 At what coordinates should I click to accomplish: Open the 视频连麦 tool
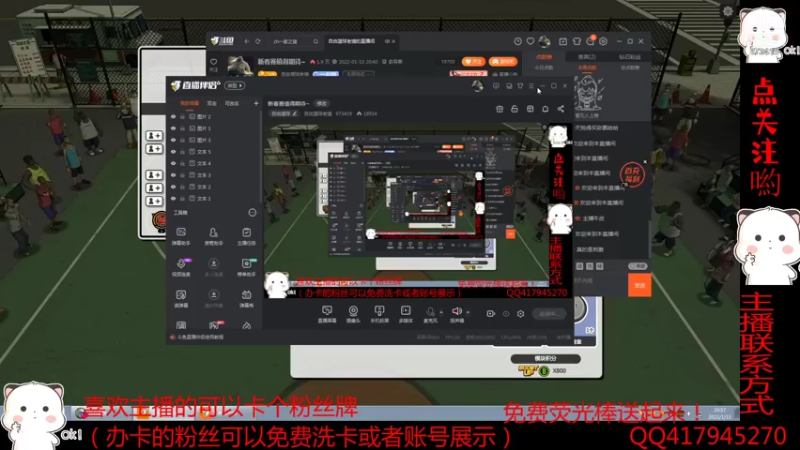pyautogui.click(x=181, y=268)
